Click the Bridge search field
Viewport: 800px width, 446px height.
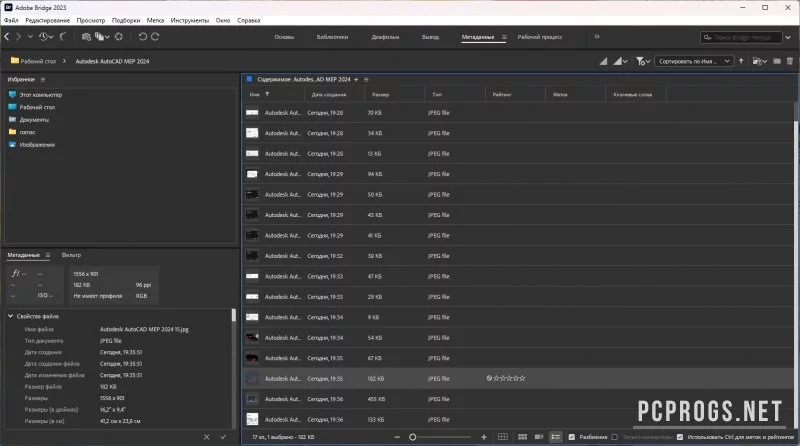click(x=742, y=37)
